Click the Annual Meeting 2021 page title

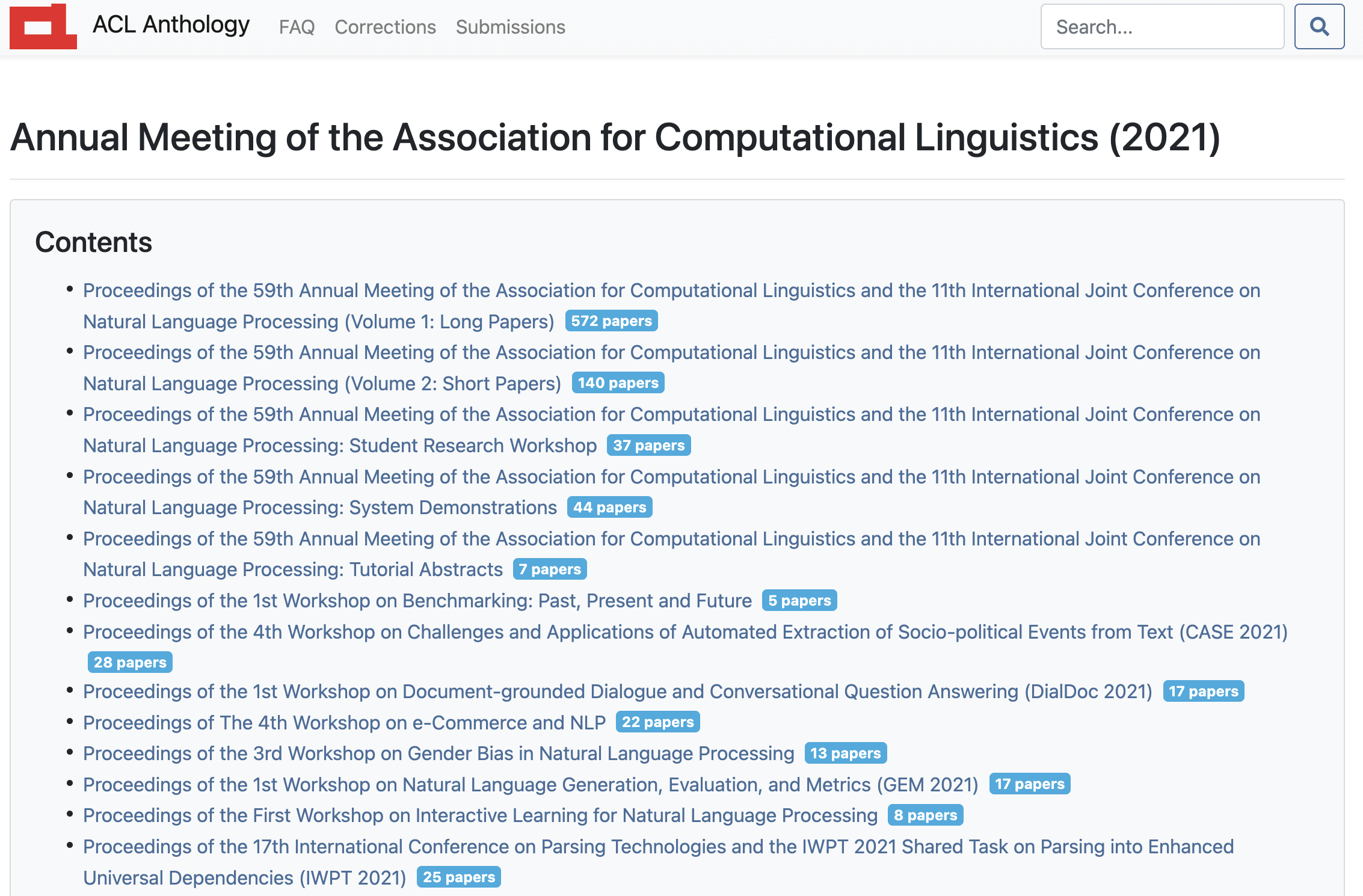[x=615, y=138]
